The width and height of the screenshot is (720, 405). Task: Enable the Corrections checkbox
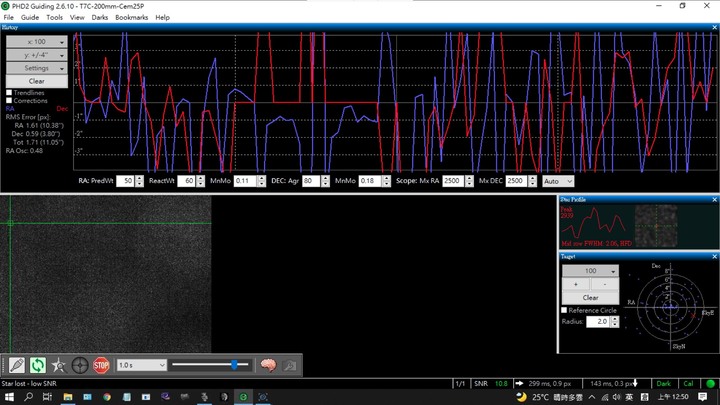9,101
